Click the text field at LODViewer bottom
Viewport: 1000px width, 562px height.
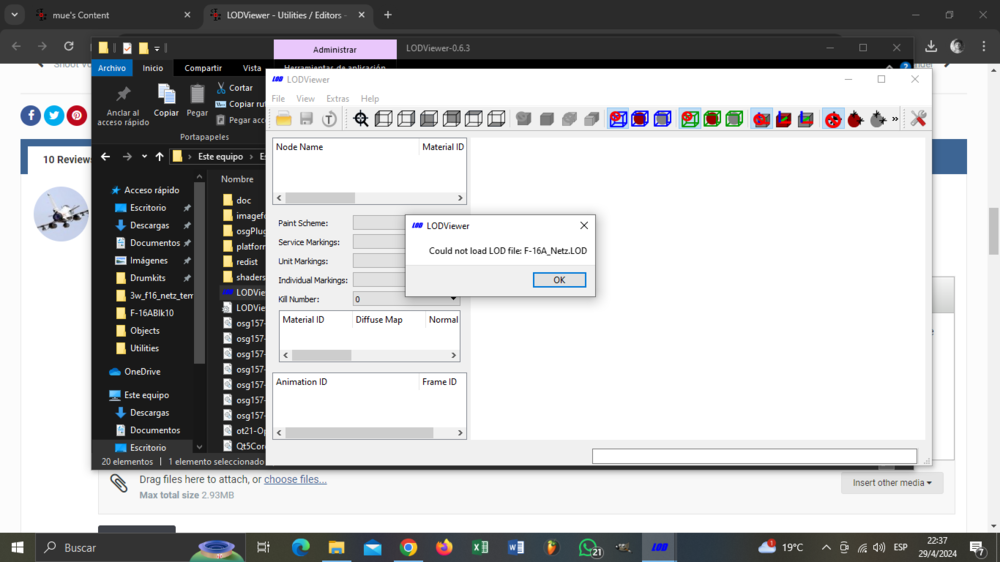[754, 456]
